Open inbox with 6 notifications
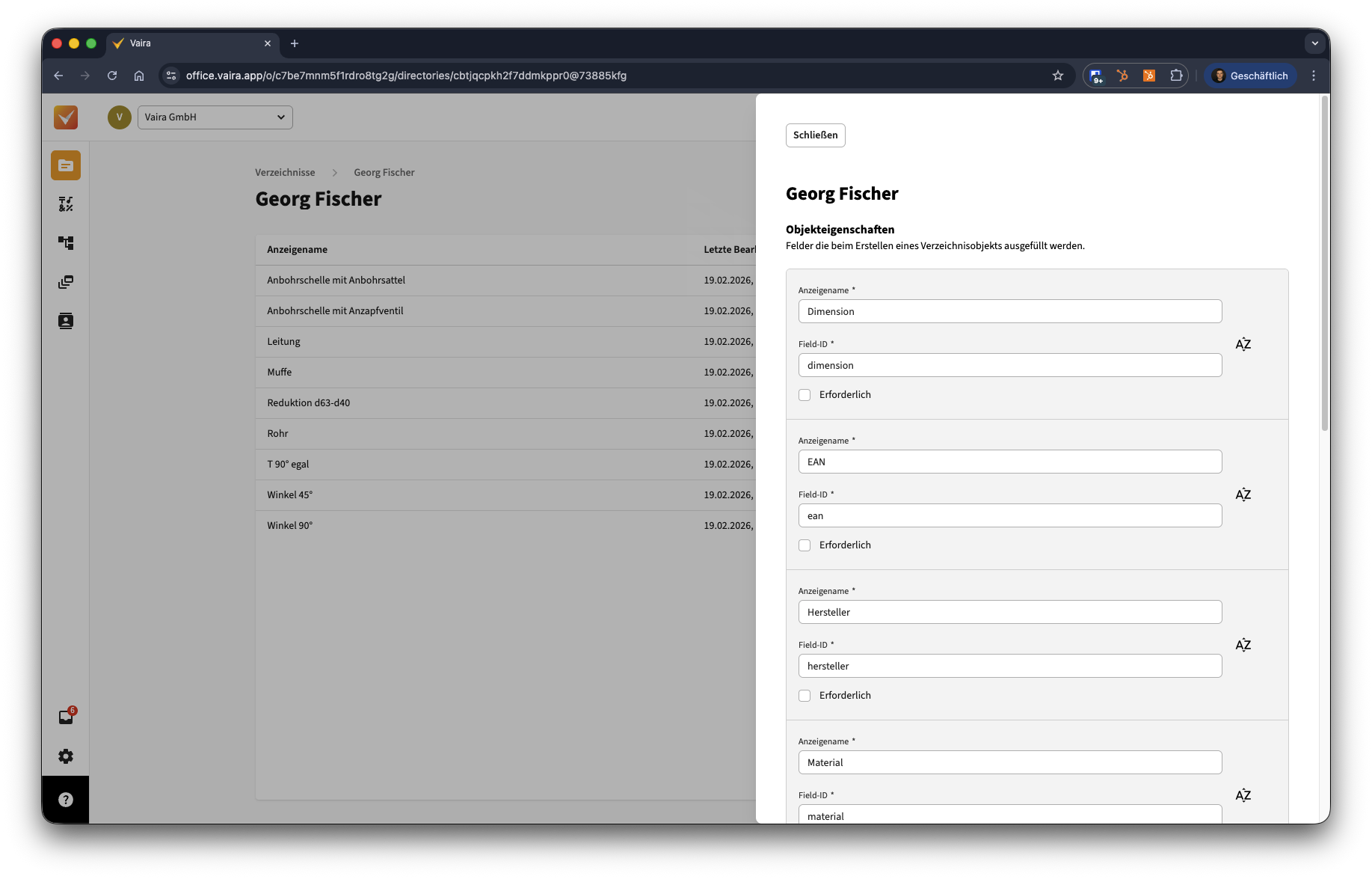This screenshot has width=1372, height=879. click(x=66, y=717)
